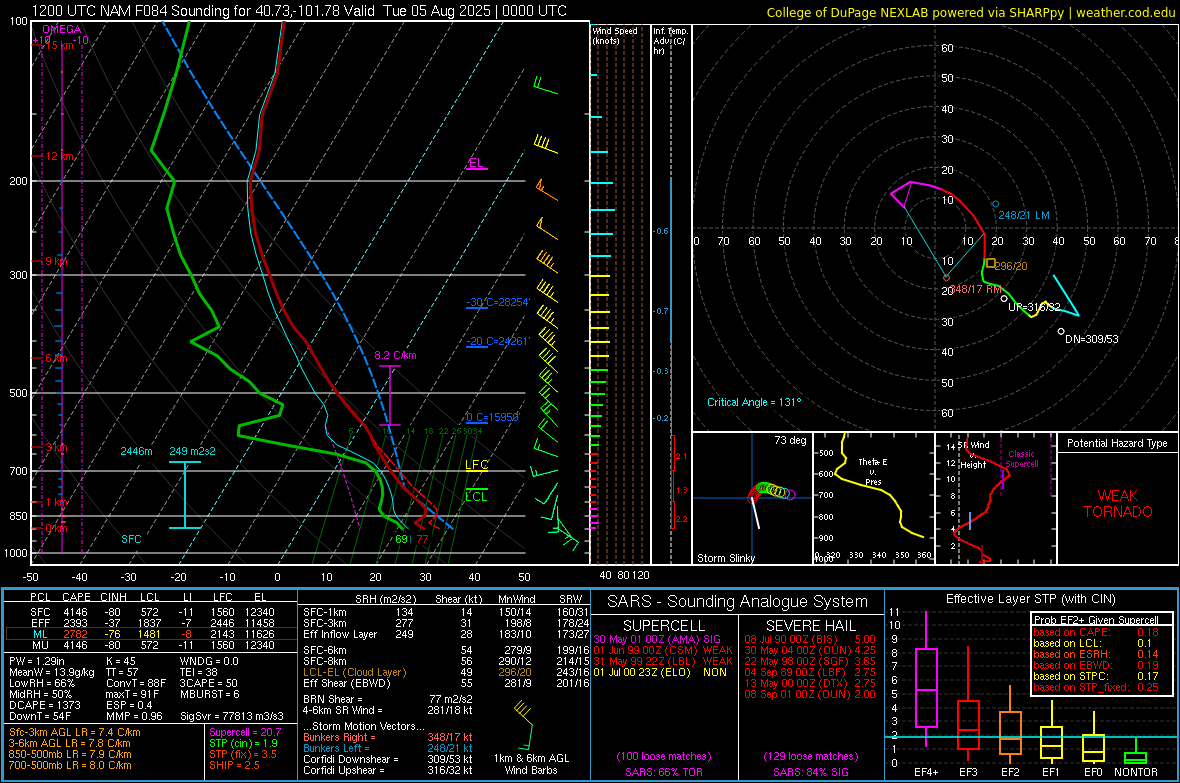Viewport: 1180px width, 783px height.
Task: Click the DCAPE = 1373 value
Action: (x=44, y=705)
